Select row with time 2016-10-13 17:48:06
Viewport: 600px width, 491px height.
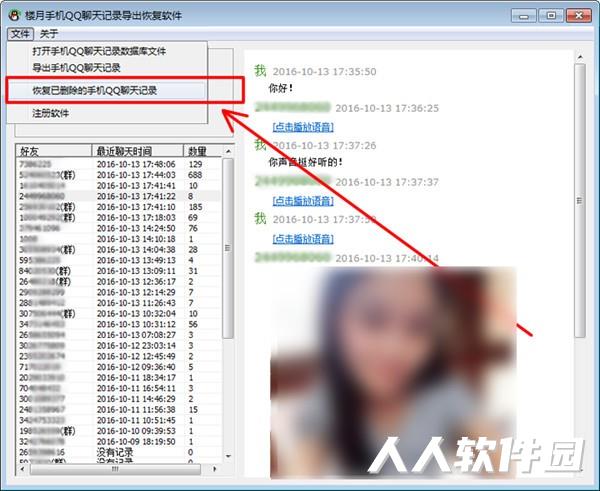click(x=118, y=164)
